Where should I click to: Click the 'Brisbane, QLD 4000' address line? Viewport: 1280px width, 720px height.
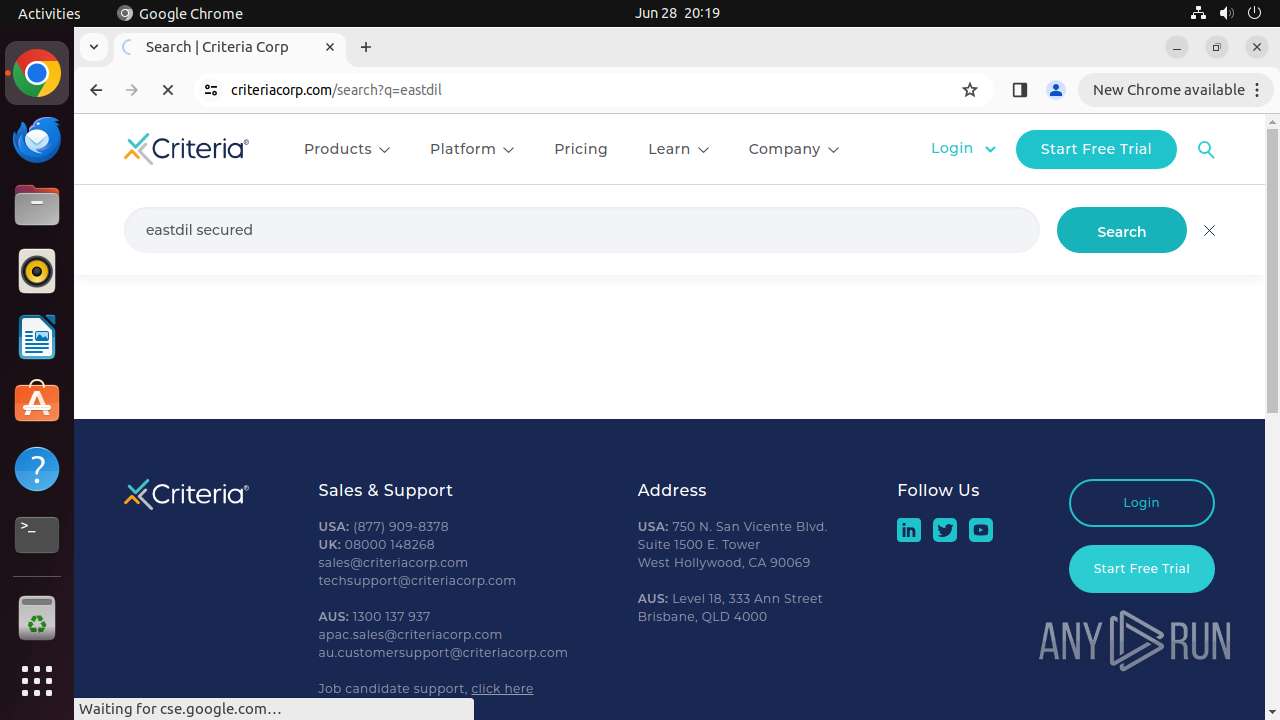pos(702,616)
